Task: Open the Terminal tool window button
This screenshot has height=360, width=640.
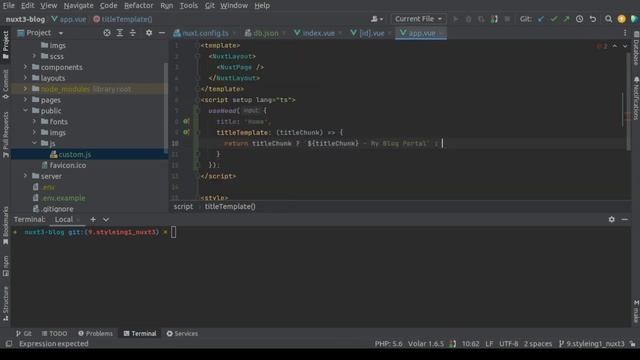Action: point(140,333)
